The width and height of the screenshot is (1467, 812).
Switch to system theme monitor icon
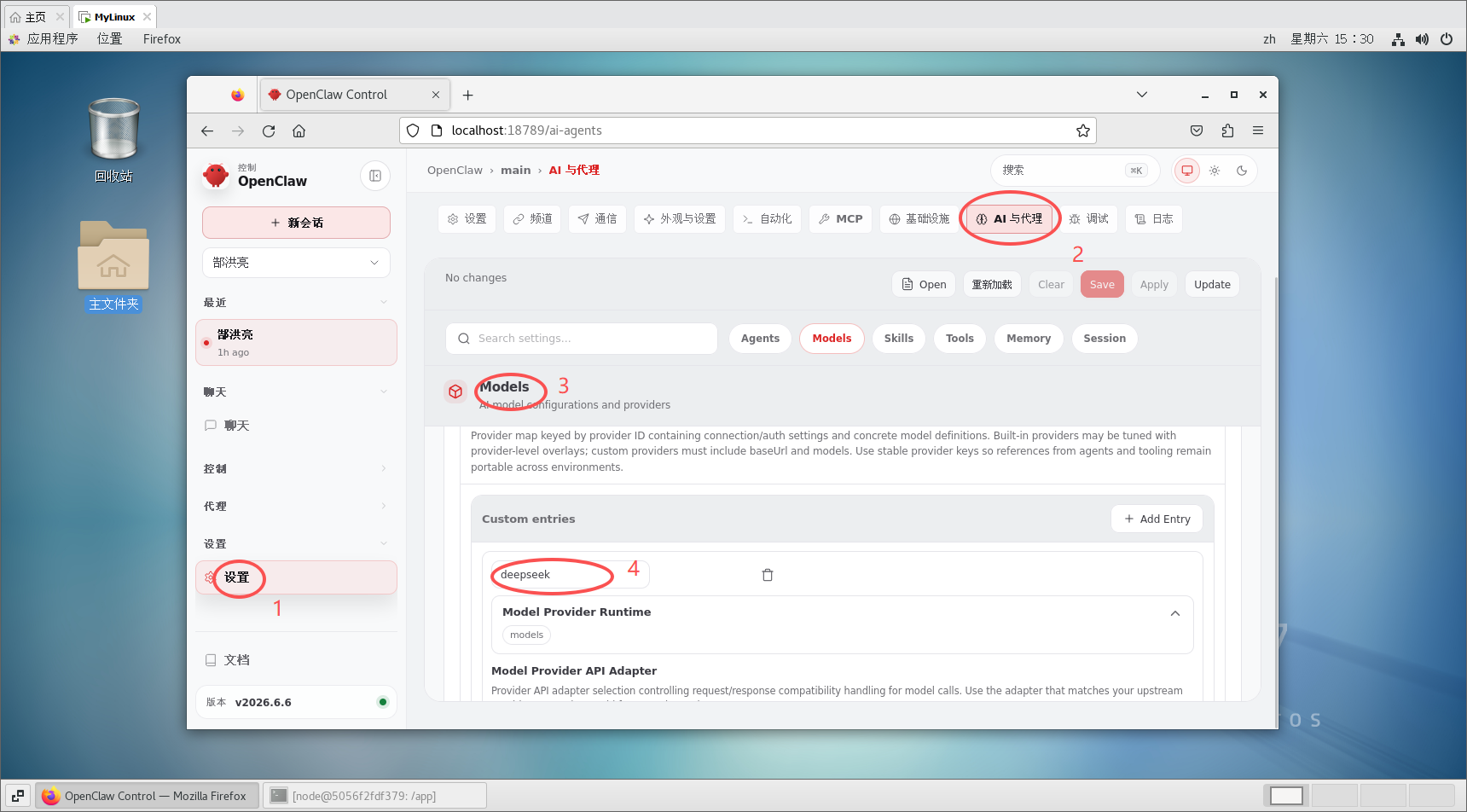click(x=1186, y=171)
